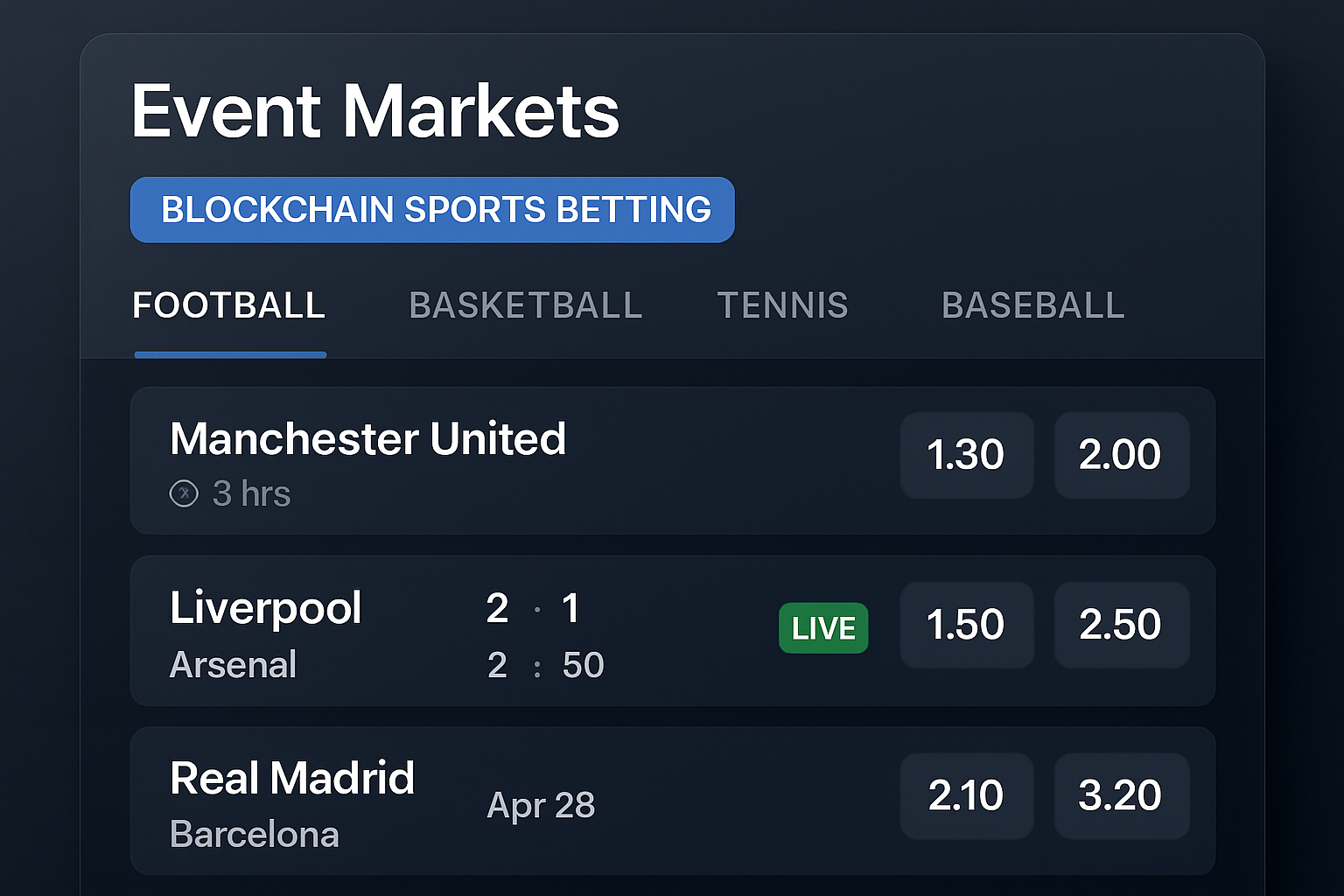Click the clock icon next to 3 hrs
This screenshot has width=1344, height=896.
[x=184, y=493]
